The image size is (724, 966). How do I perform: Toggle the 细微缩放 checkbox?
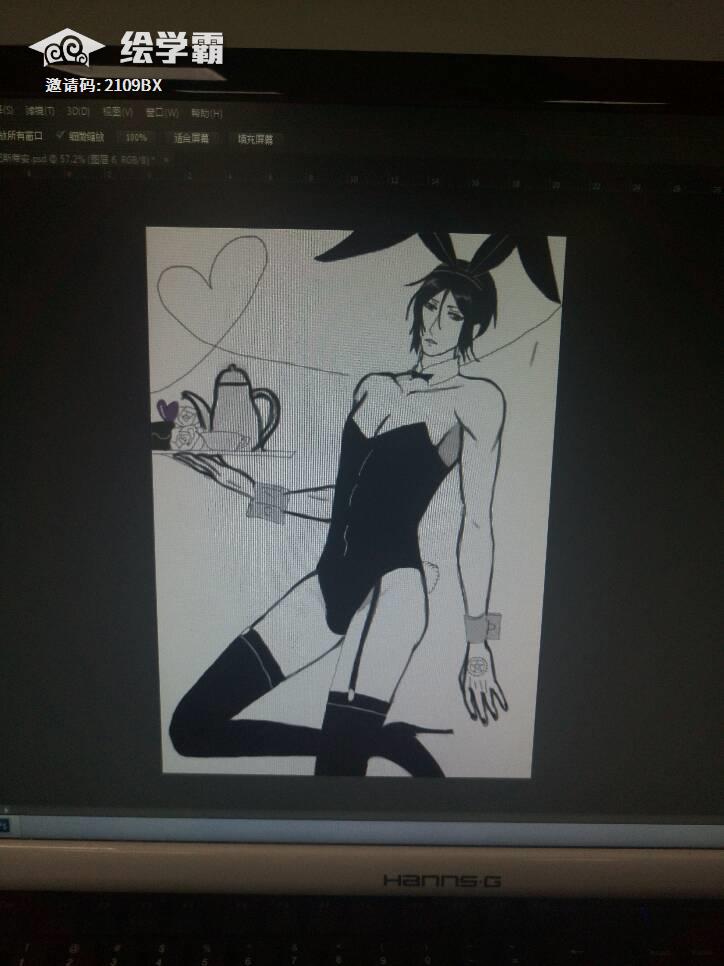pos(61,135)
